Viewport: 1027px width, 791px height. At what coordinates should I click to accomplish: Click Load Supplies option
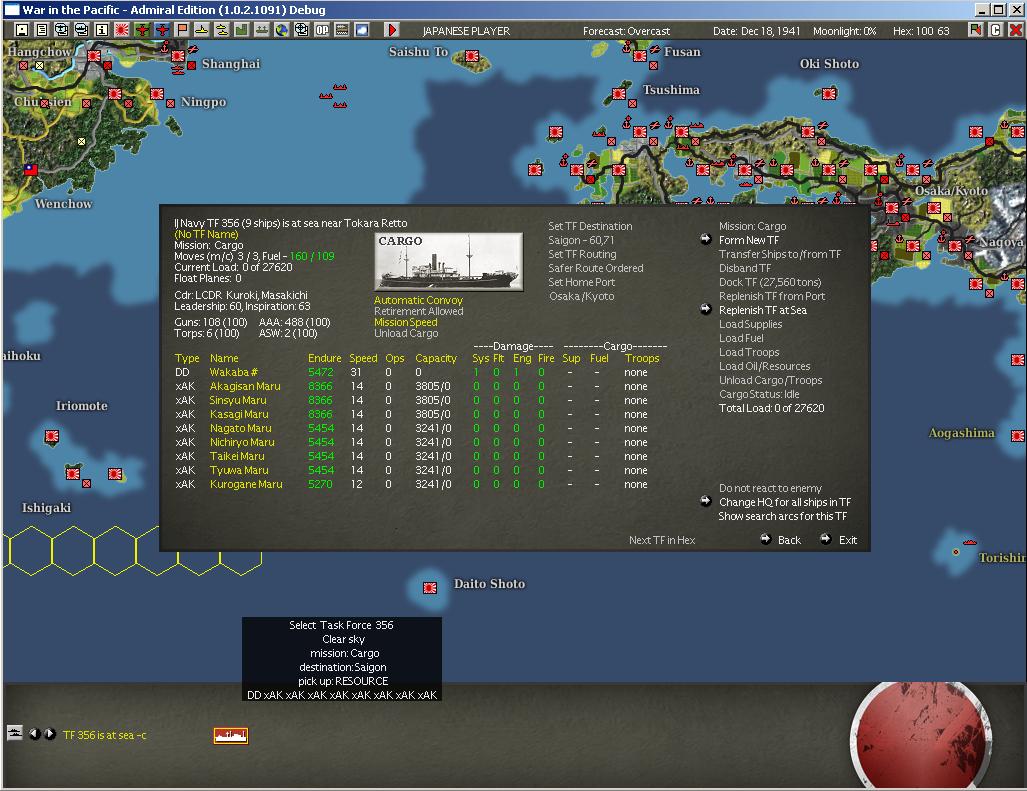pyautogui.click(x=750, y=324)
